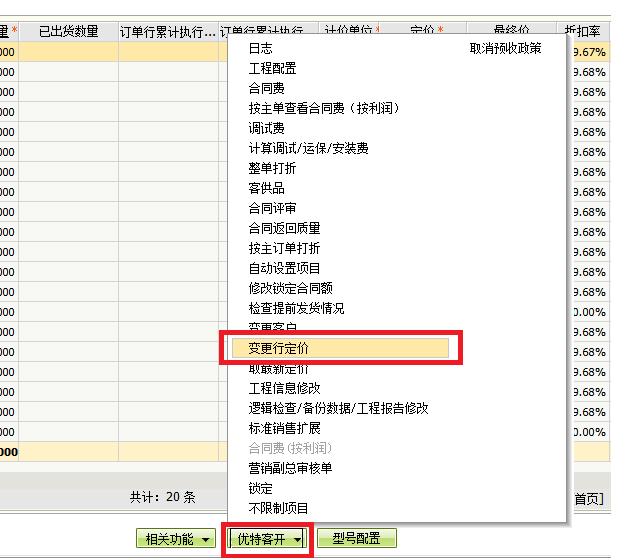Click the 型号配置 button
Viewport: 617px width, 560px height.
(357, 538)
